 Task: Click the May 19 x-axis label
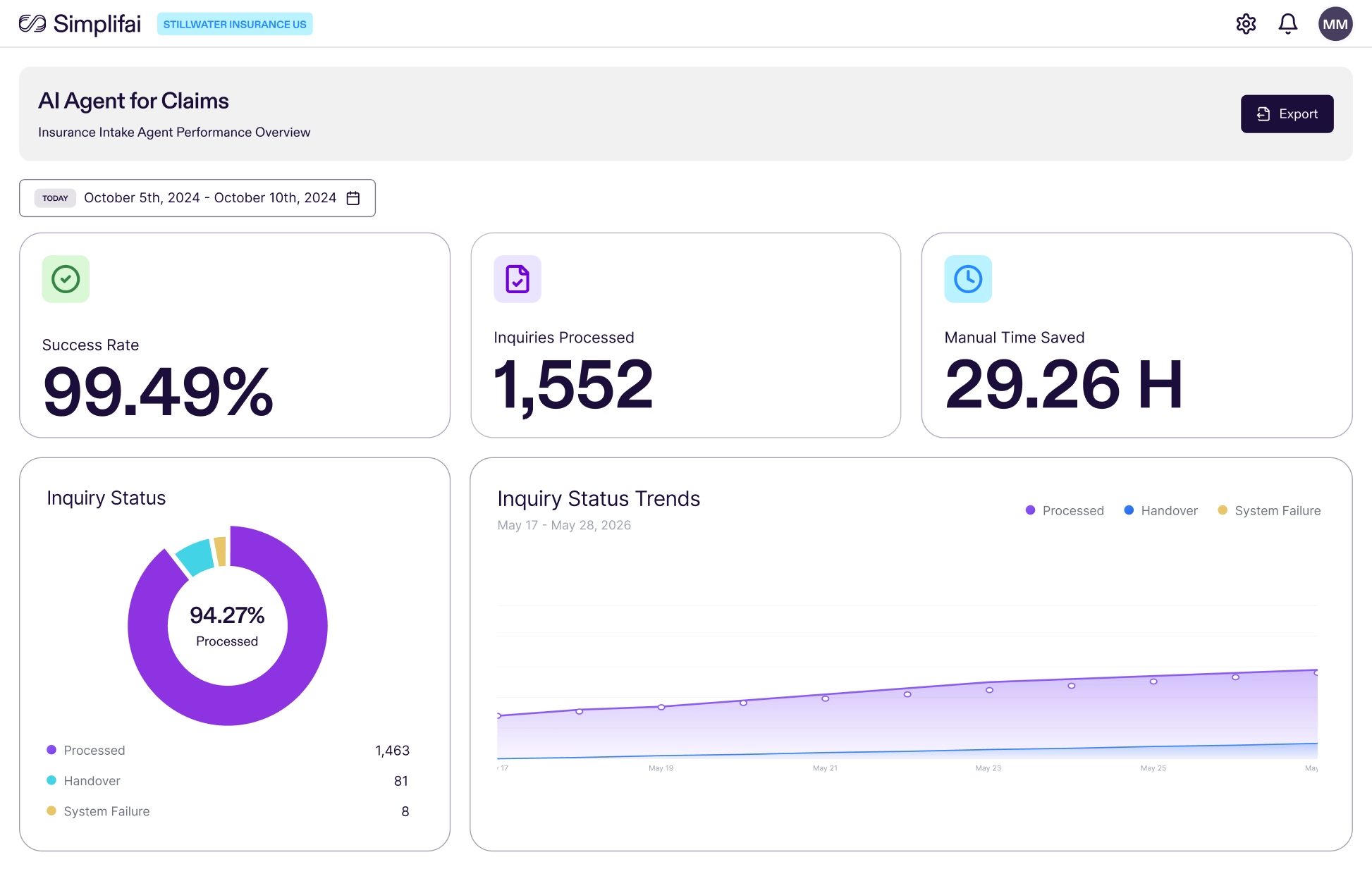(661, 768)
